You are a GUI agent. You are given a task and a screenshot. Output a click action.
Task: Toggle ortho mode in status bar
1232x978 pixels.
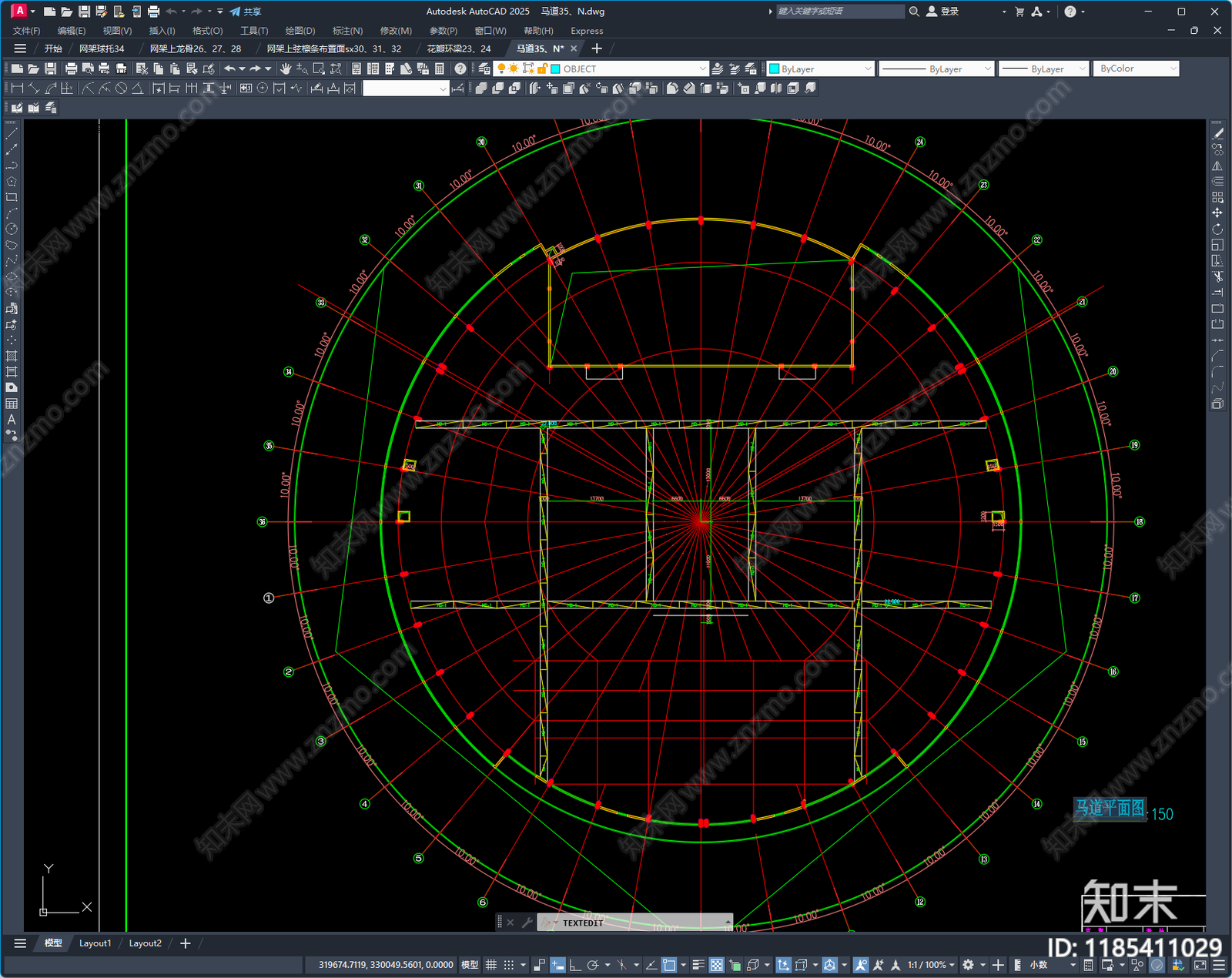pyautogui.click(x=575, y=965)
